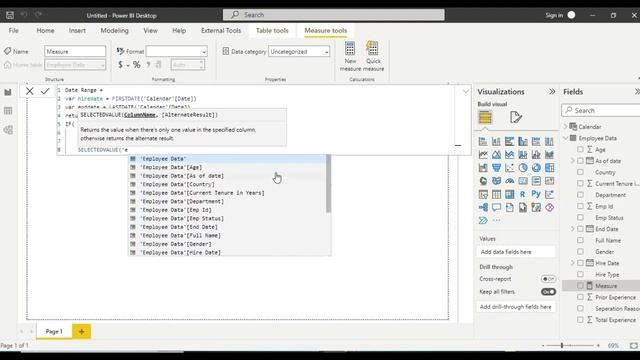Collapse the Visualizations pane with chevrons
Image resolution: width=640 pixels, height=360 pixels.
[552, 92]
